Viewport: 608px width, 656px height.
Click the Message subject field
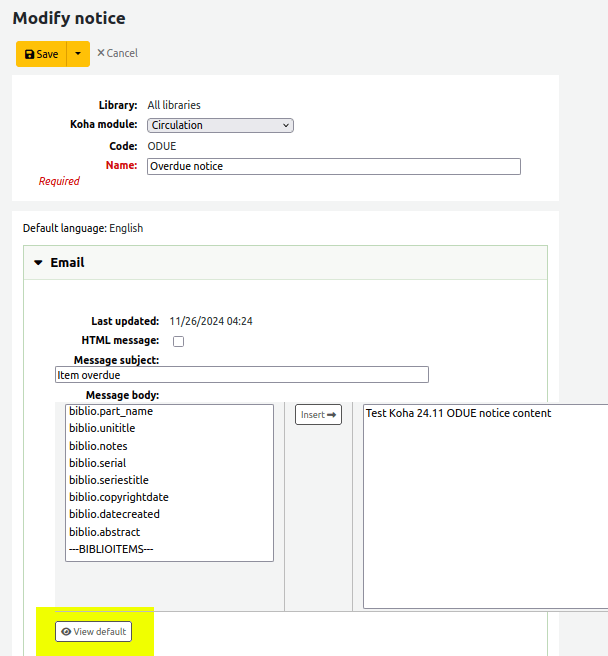click(242, 374)
